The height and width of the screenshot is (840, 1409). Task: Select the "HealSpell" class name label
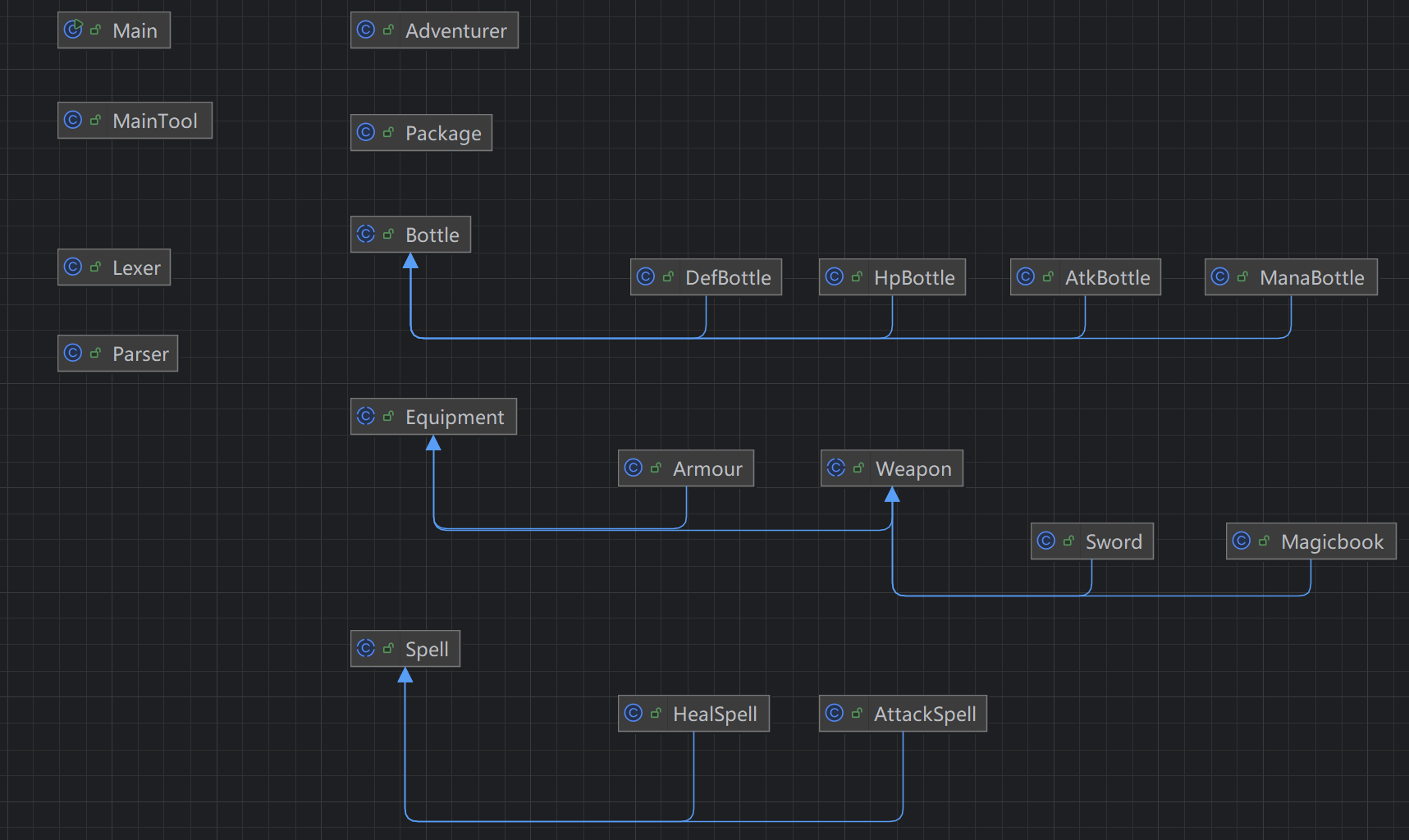point(715,714)
